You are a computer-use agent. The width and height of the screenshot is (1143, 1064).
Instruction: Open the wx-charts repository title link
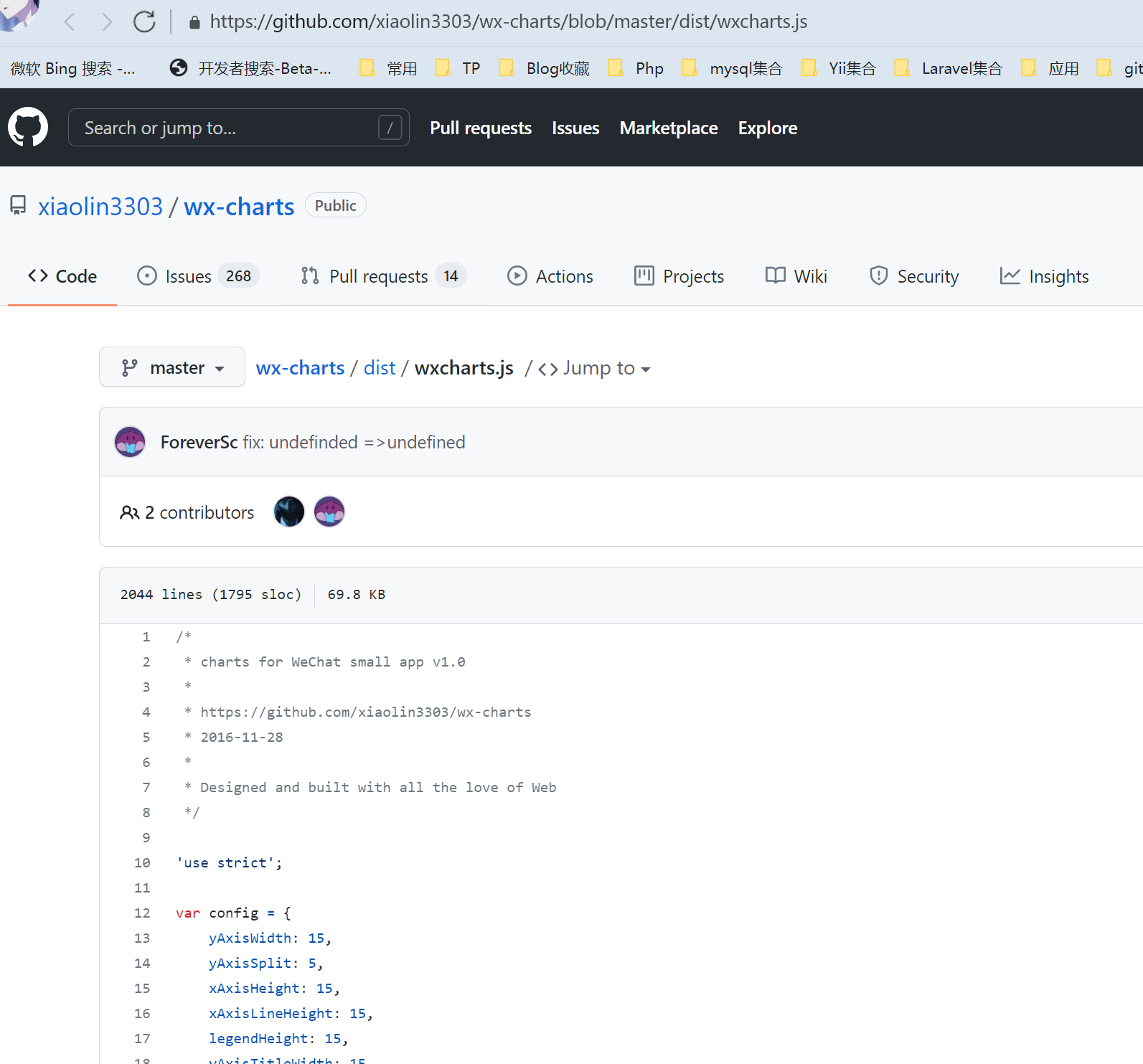coord(239,207)
